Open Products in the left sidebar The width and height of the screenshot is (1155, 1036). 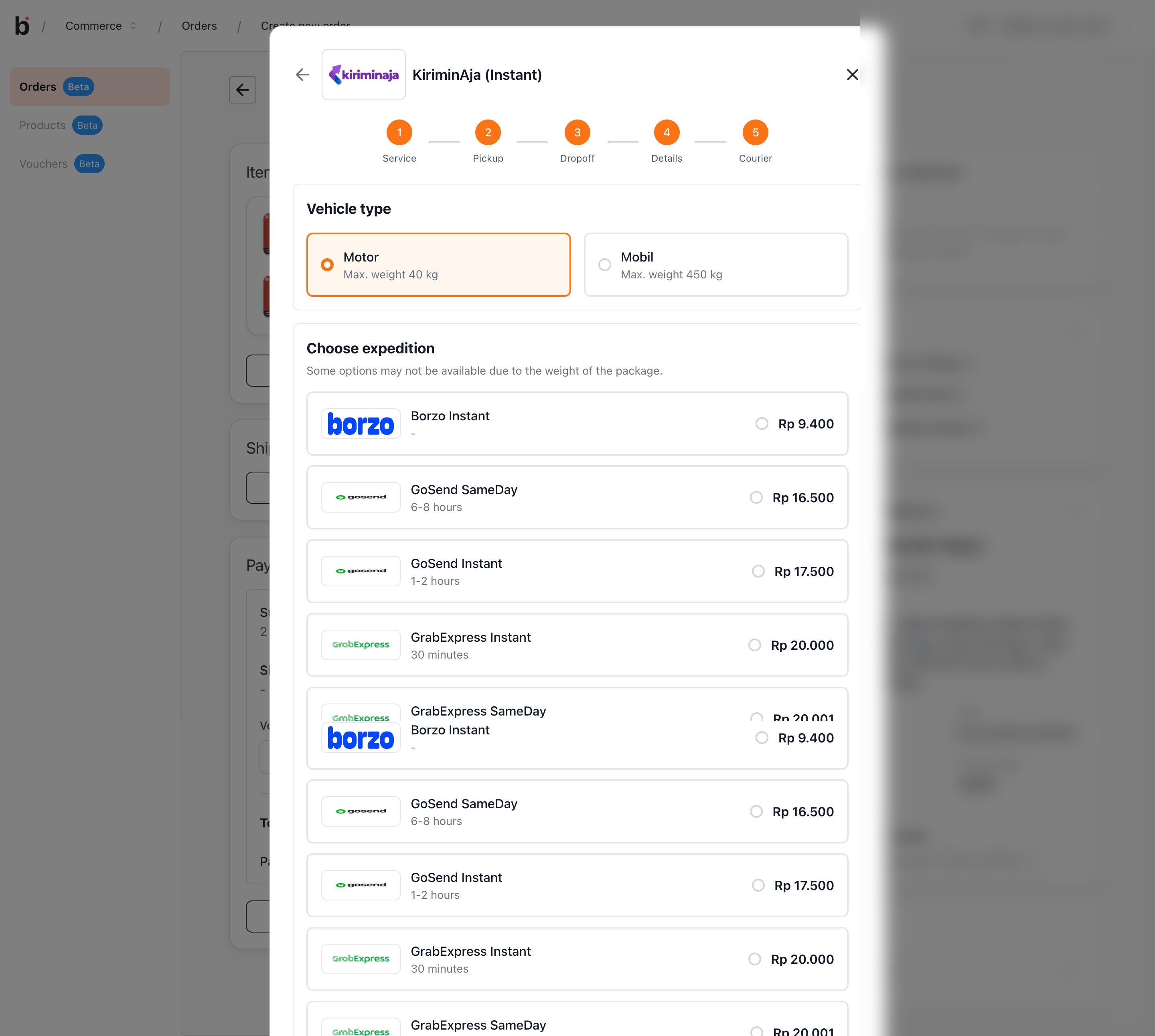coord(61,125)
